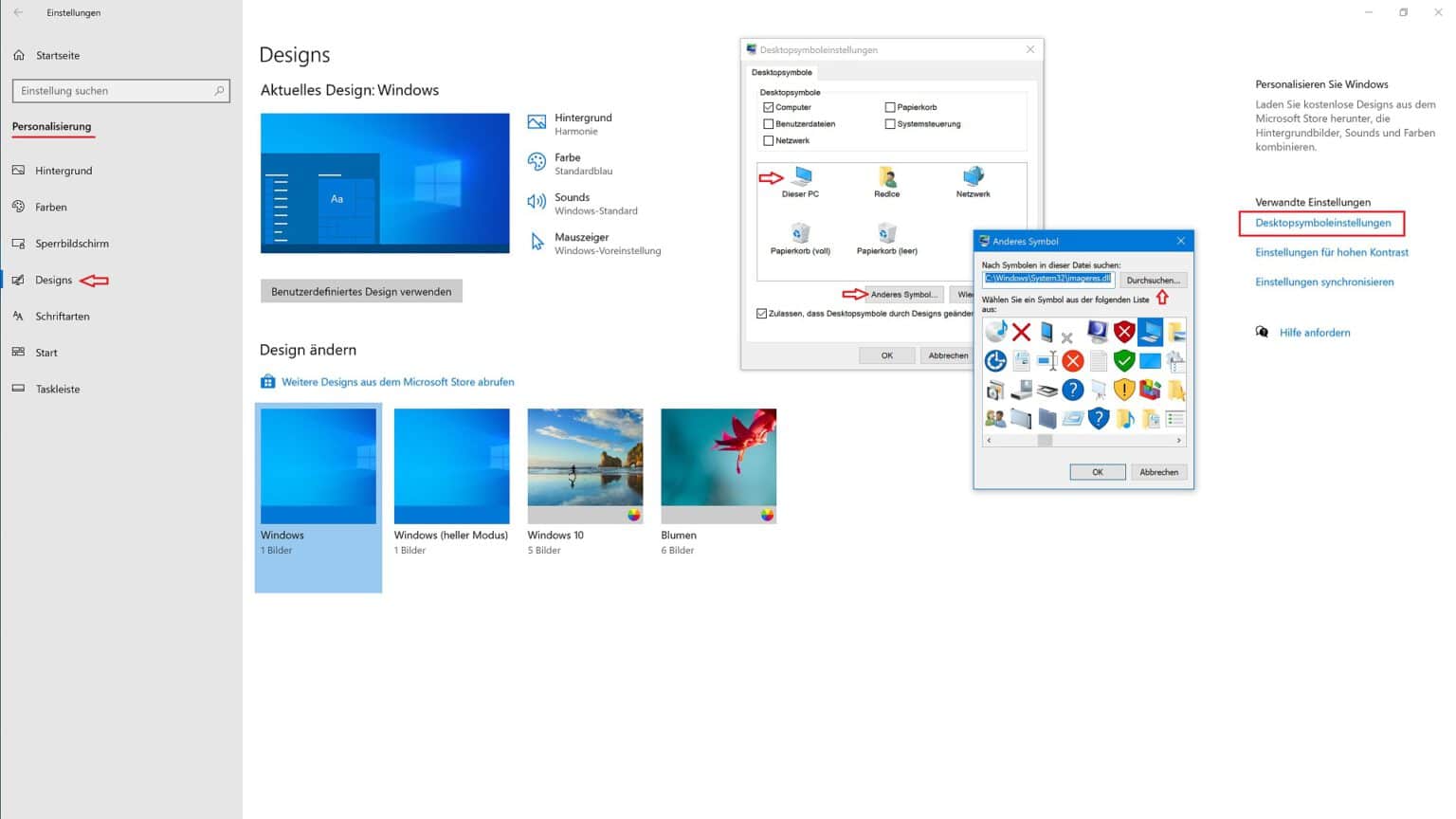Choose the blue question mark symbol

(1073, 391)
